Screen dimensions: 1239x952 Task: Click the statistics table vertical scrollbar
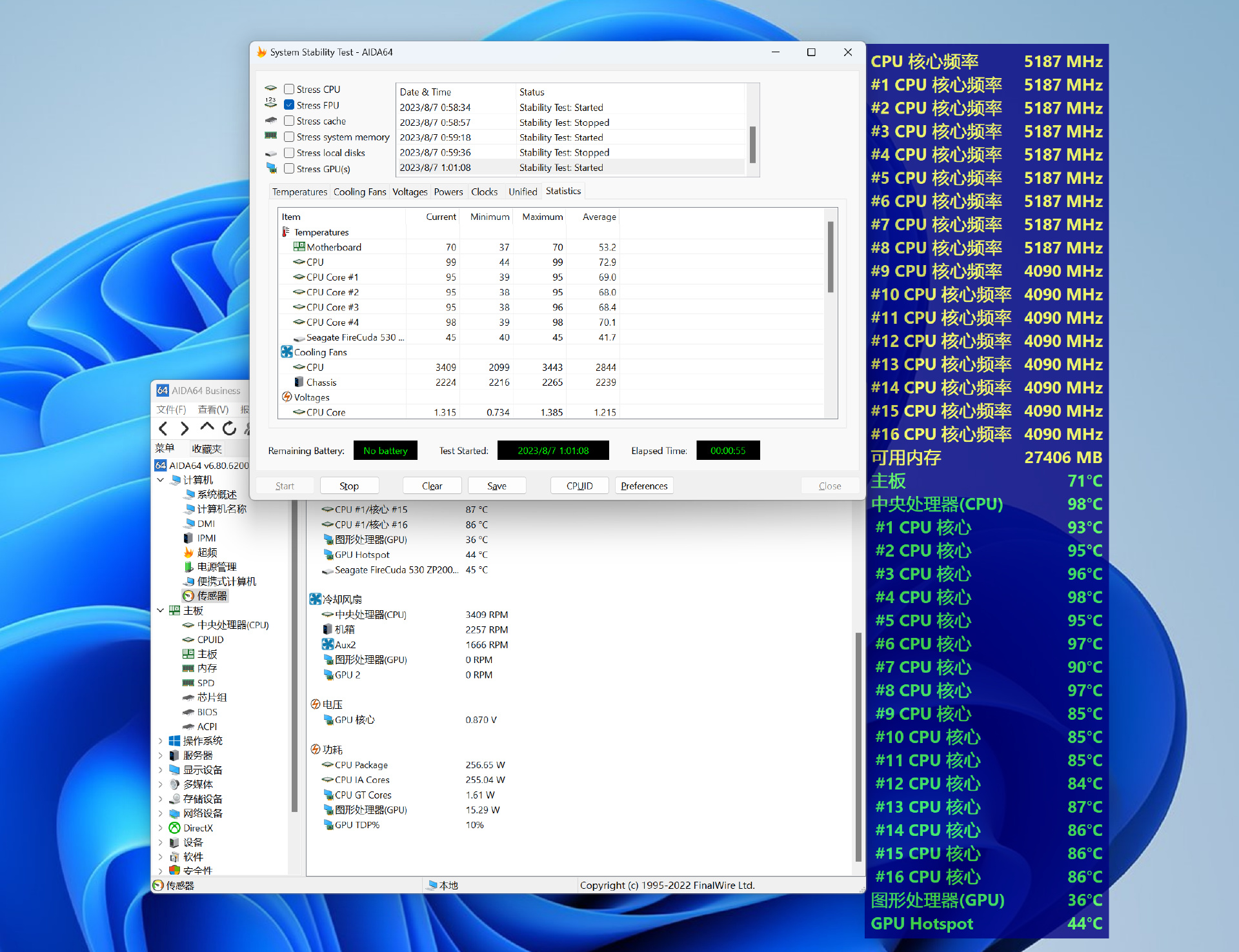click(x=831, y=257)
